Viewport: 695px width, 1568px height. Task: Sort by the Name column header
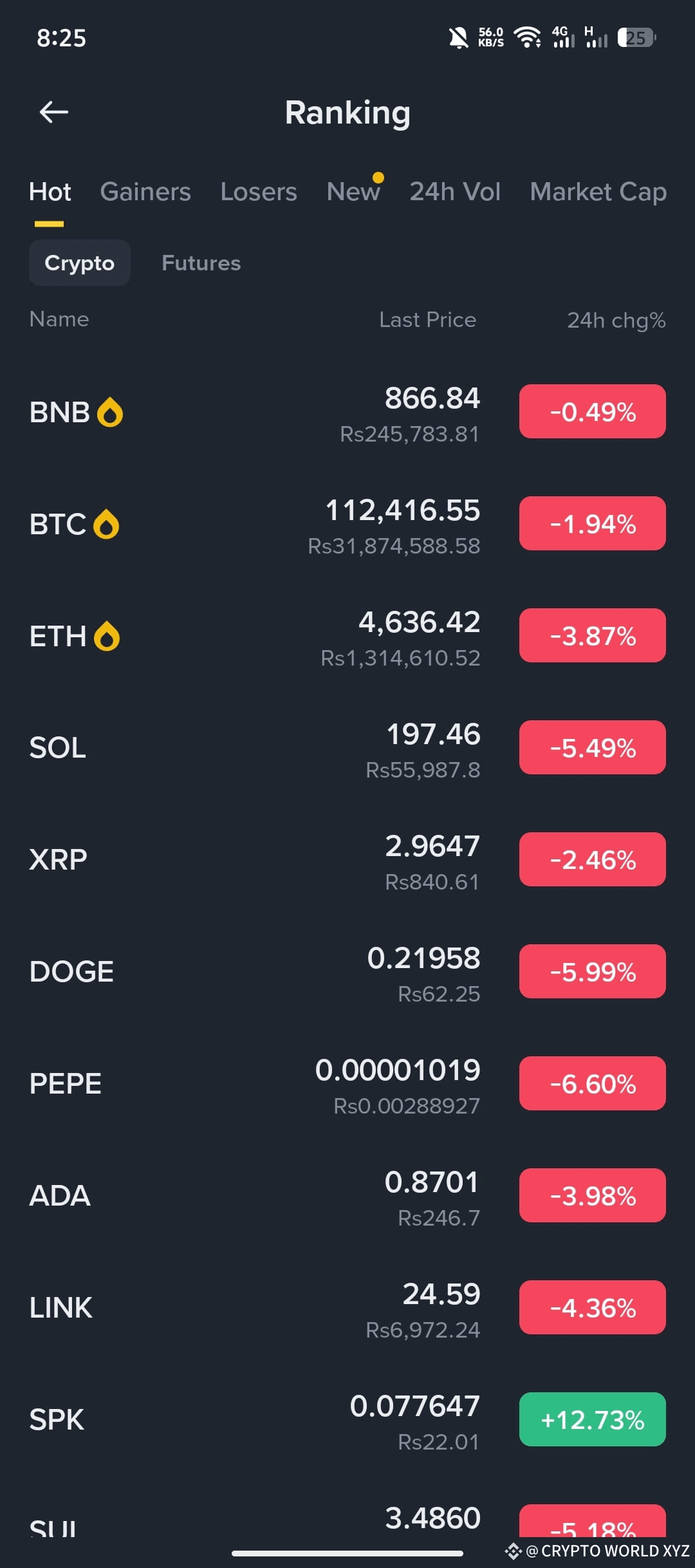pyautogui.click(x=59, y=319)
